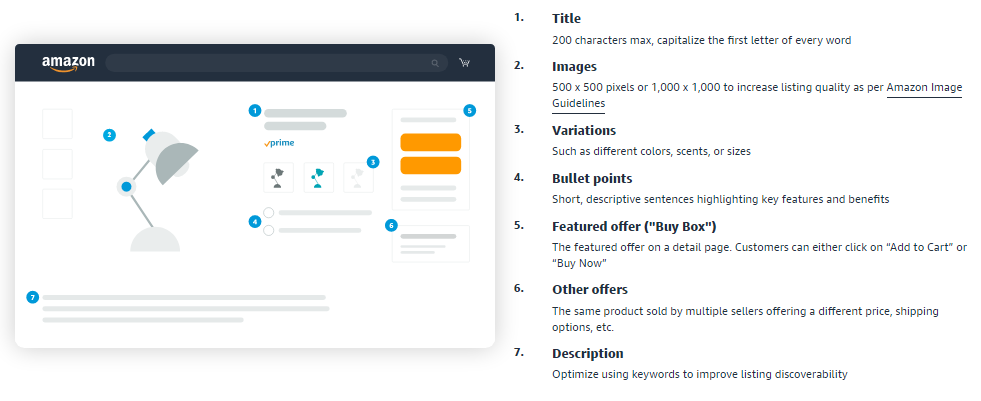Select the teal lamp variation thumbnail
Viewport: 981px width, 401px height.
tap(318, 178)
